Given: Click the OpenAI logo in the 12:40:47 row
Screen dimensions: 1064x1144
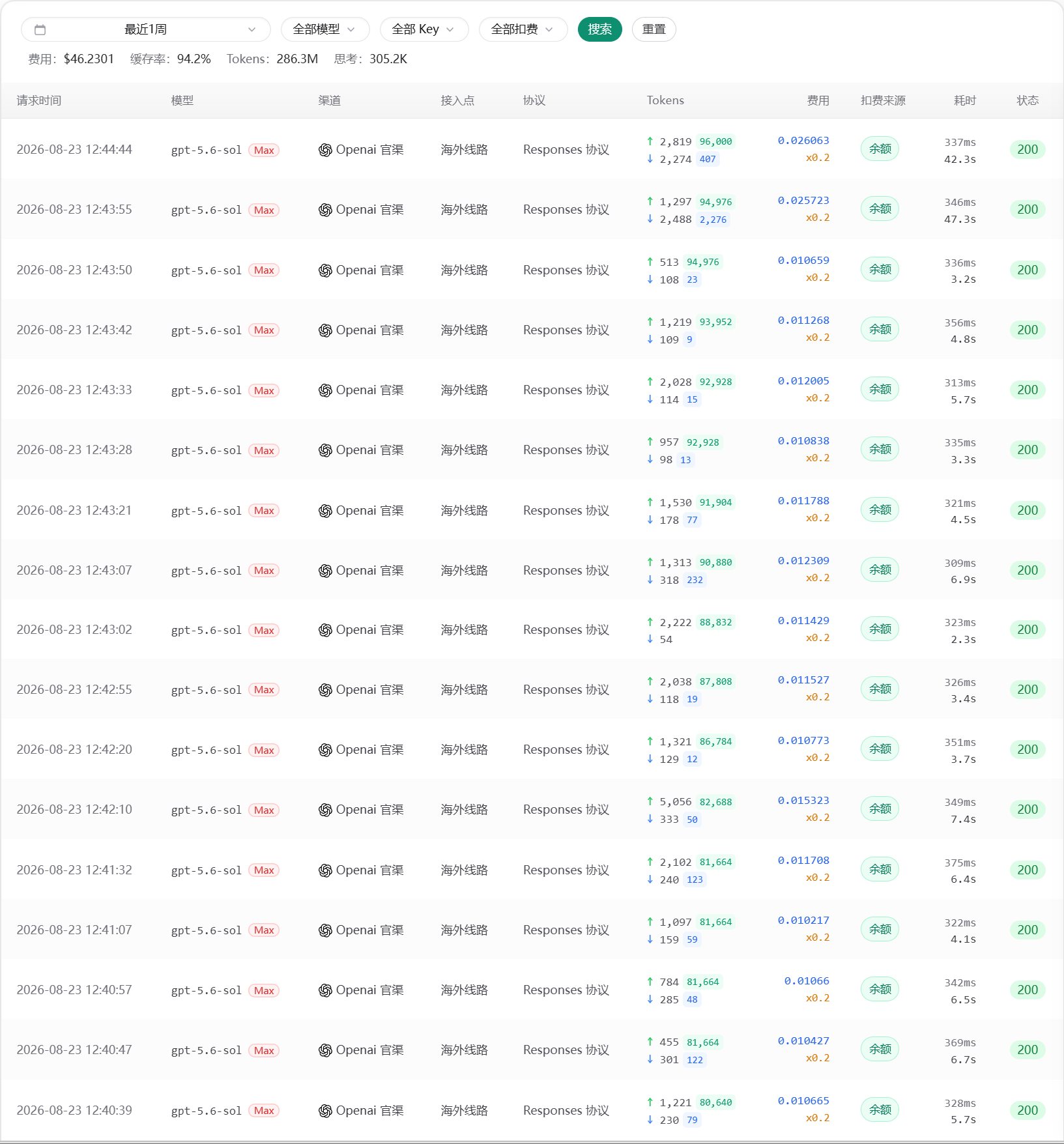Looking at the screenshot, I should click(325, 1050).
